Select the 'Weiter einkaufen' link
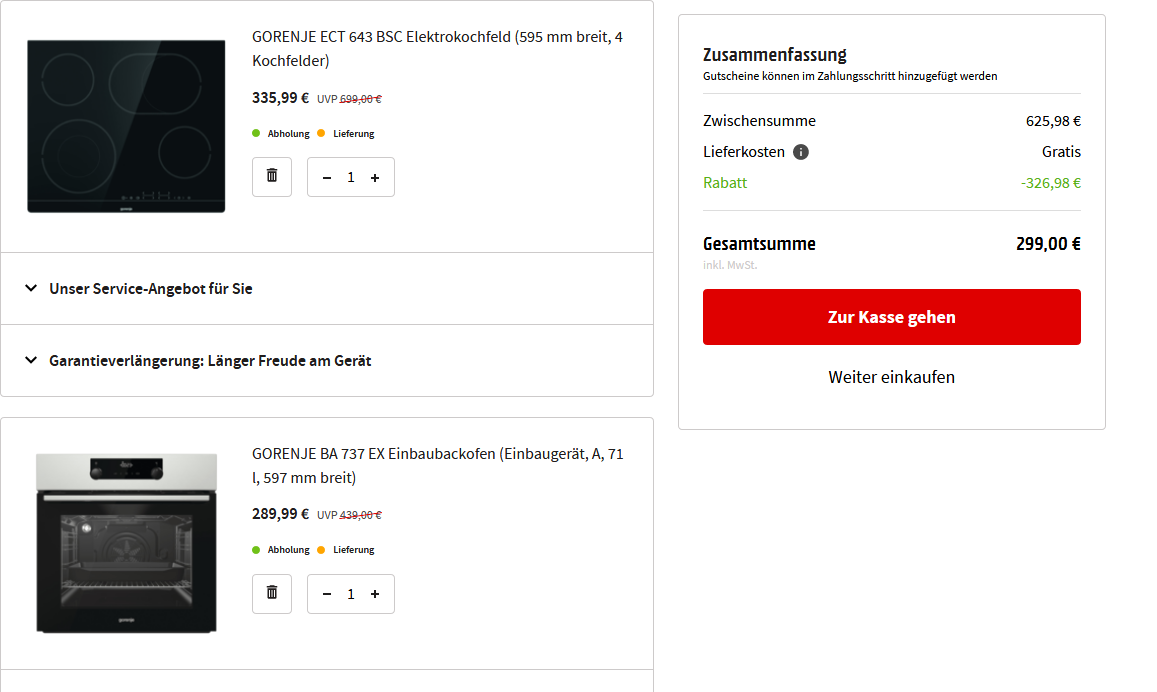The height and width of the screenshot is (692, 1157). coord(891,377)
